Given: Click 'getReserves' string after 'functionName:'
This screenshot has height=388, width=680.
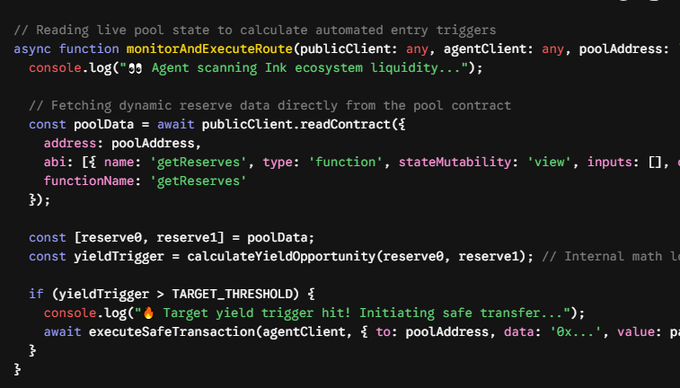Looking at the screenshot, I should coord(198,181).
